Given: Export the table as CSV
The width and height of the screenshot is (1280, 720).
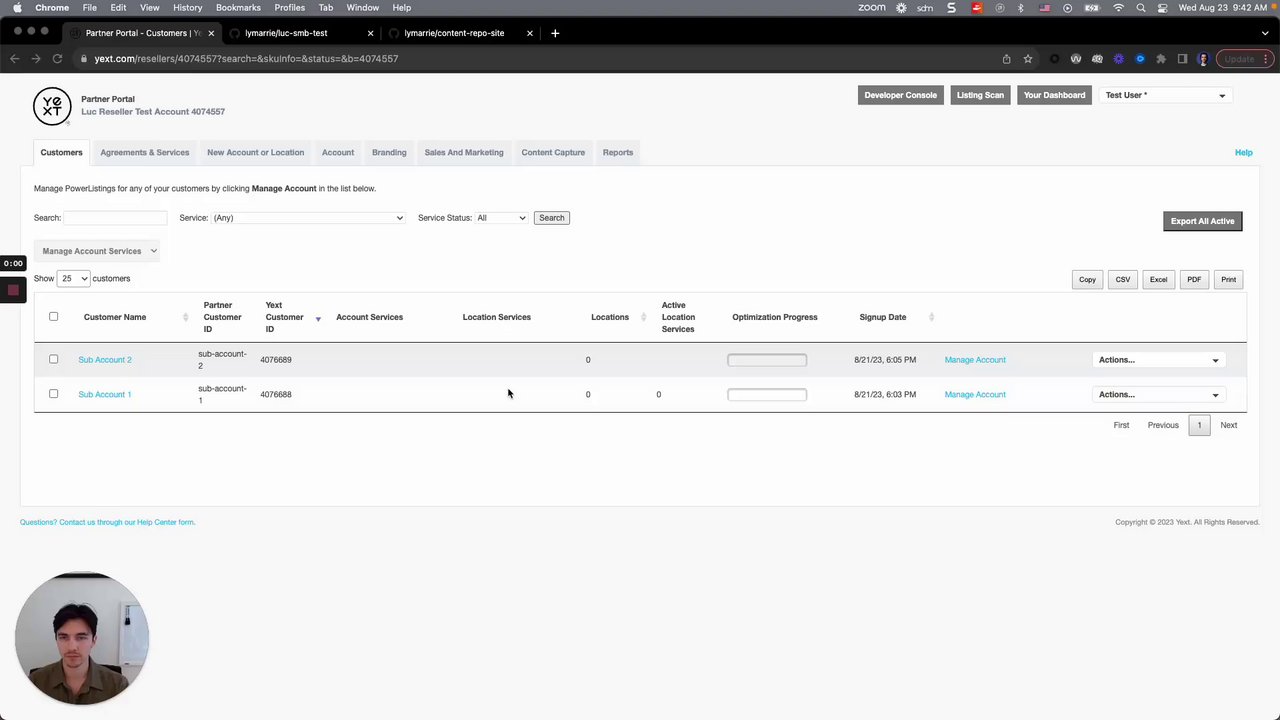Looking at the screenshot, I should 1123,280.
